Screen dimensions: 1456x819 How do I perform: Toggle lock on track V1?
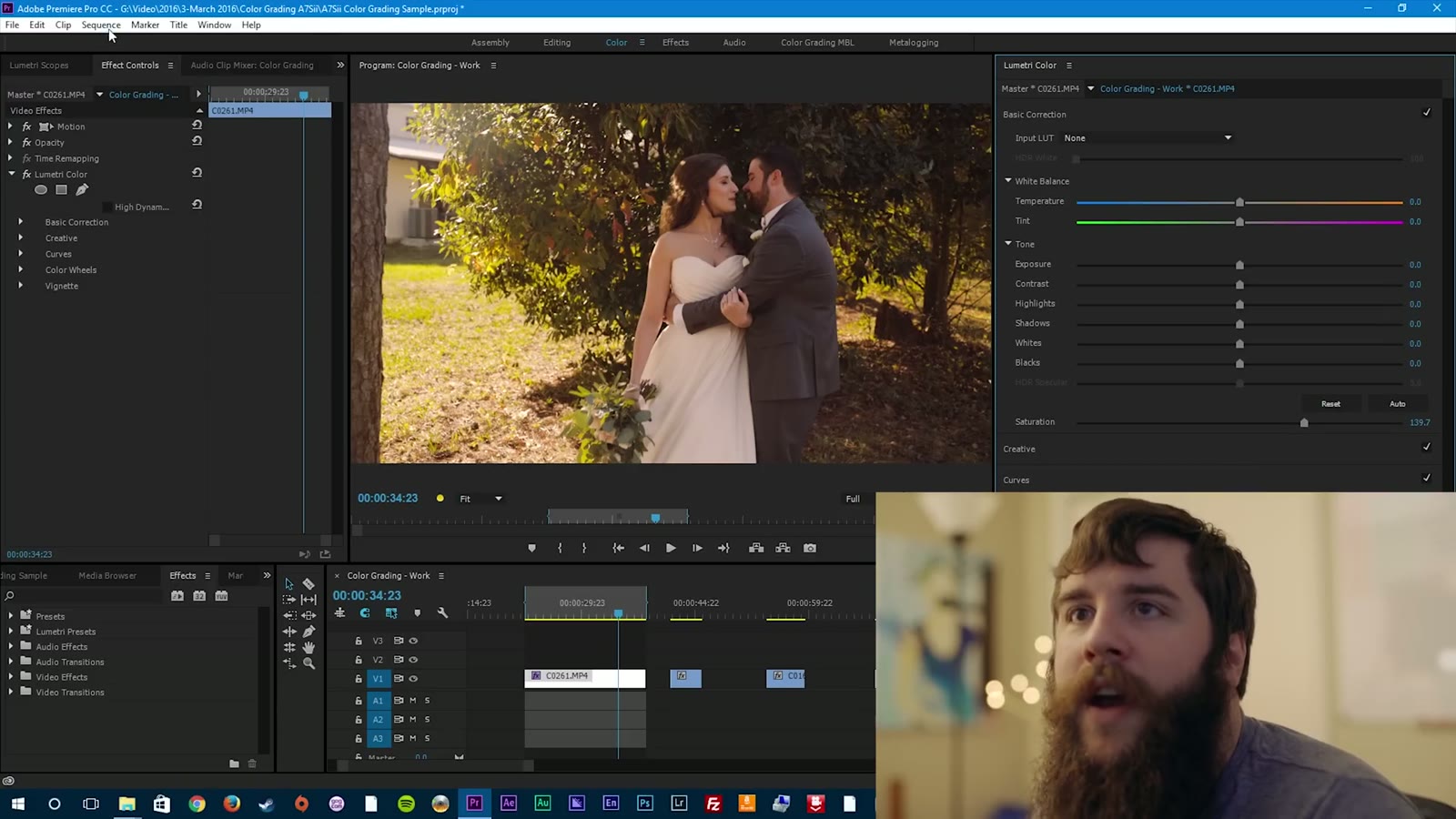pyautogui.click(x=359, y=679)
